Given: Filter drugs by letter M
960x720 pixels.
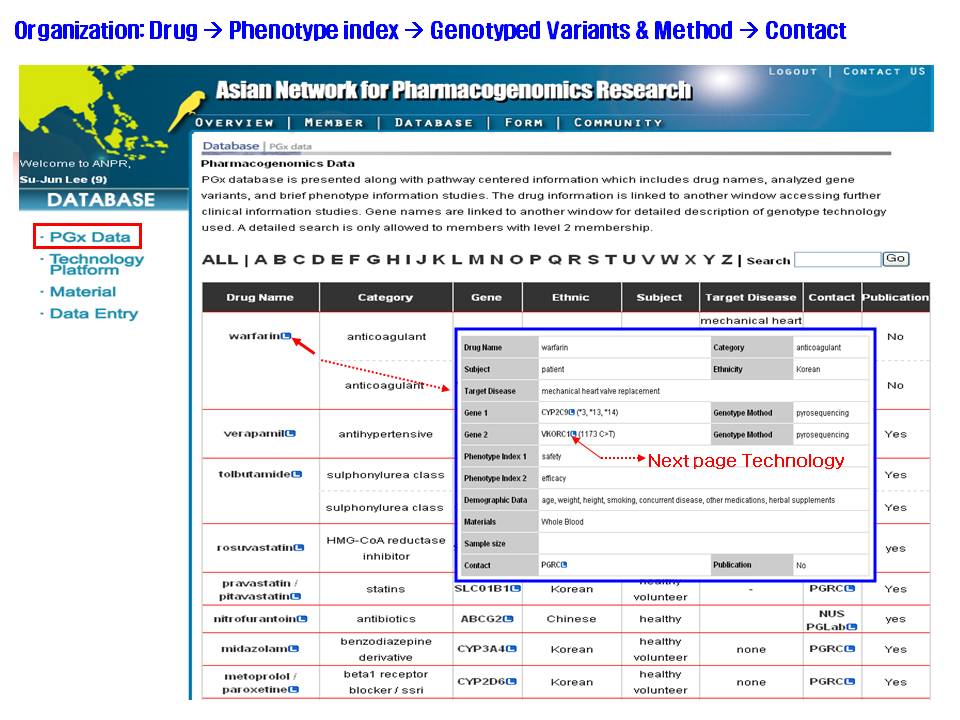Looking at the screenshot, I should pyautogui.click(x=476, y=260).
